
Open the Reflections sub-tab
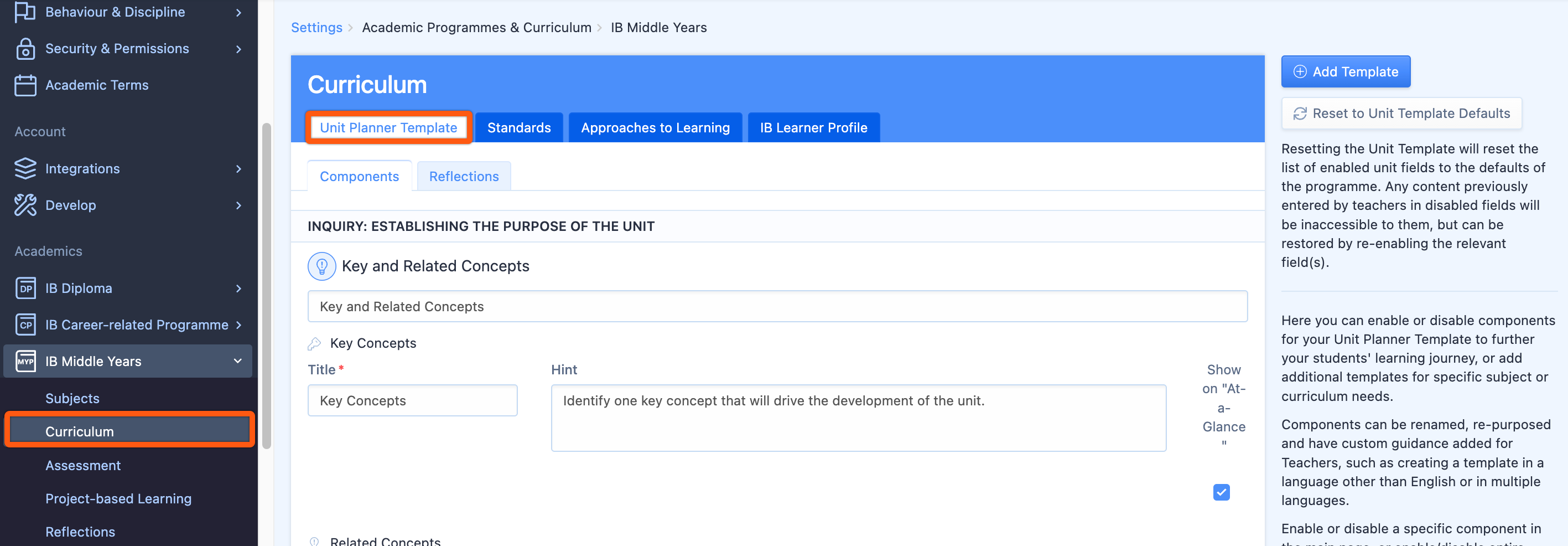463,176
